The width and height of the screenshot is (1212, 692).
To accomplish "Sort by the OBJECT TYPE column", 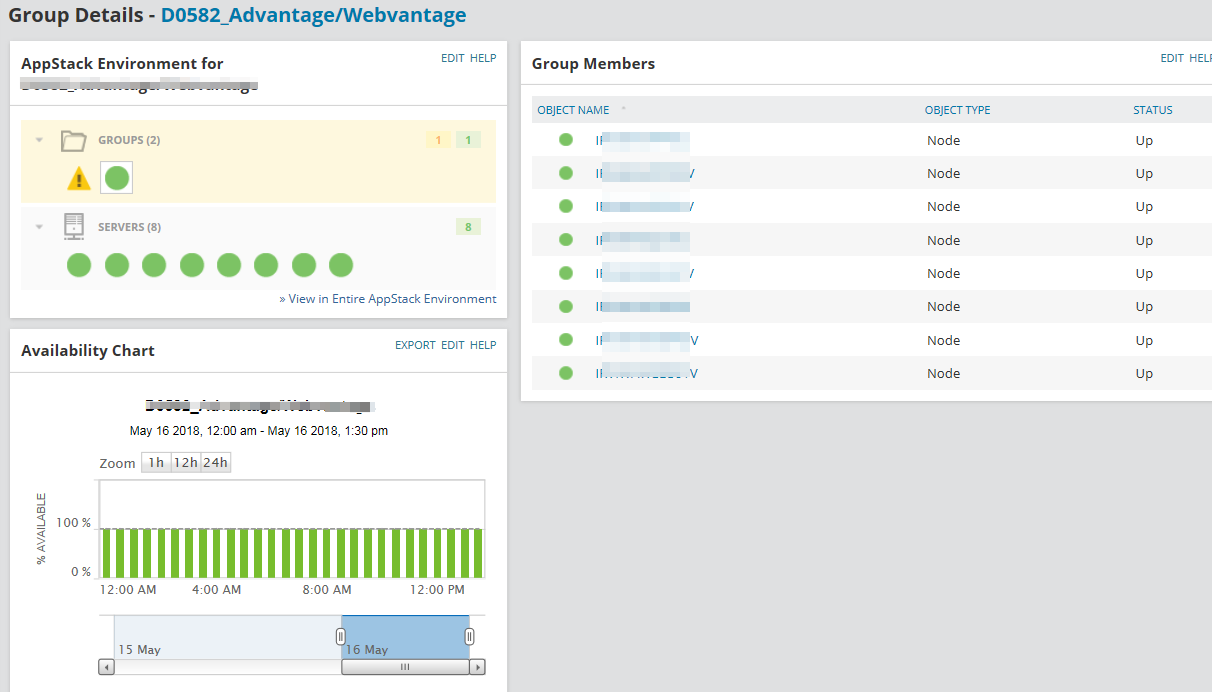I will pos(958,110).
